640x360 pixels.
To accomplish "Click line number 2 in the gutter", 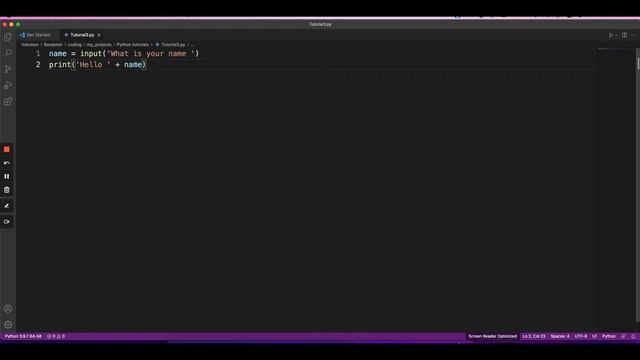I will click(38, 64).
